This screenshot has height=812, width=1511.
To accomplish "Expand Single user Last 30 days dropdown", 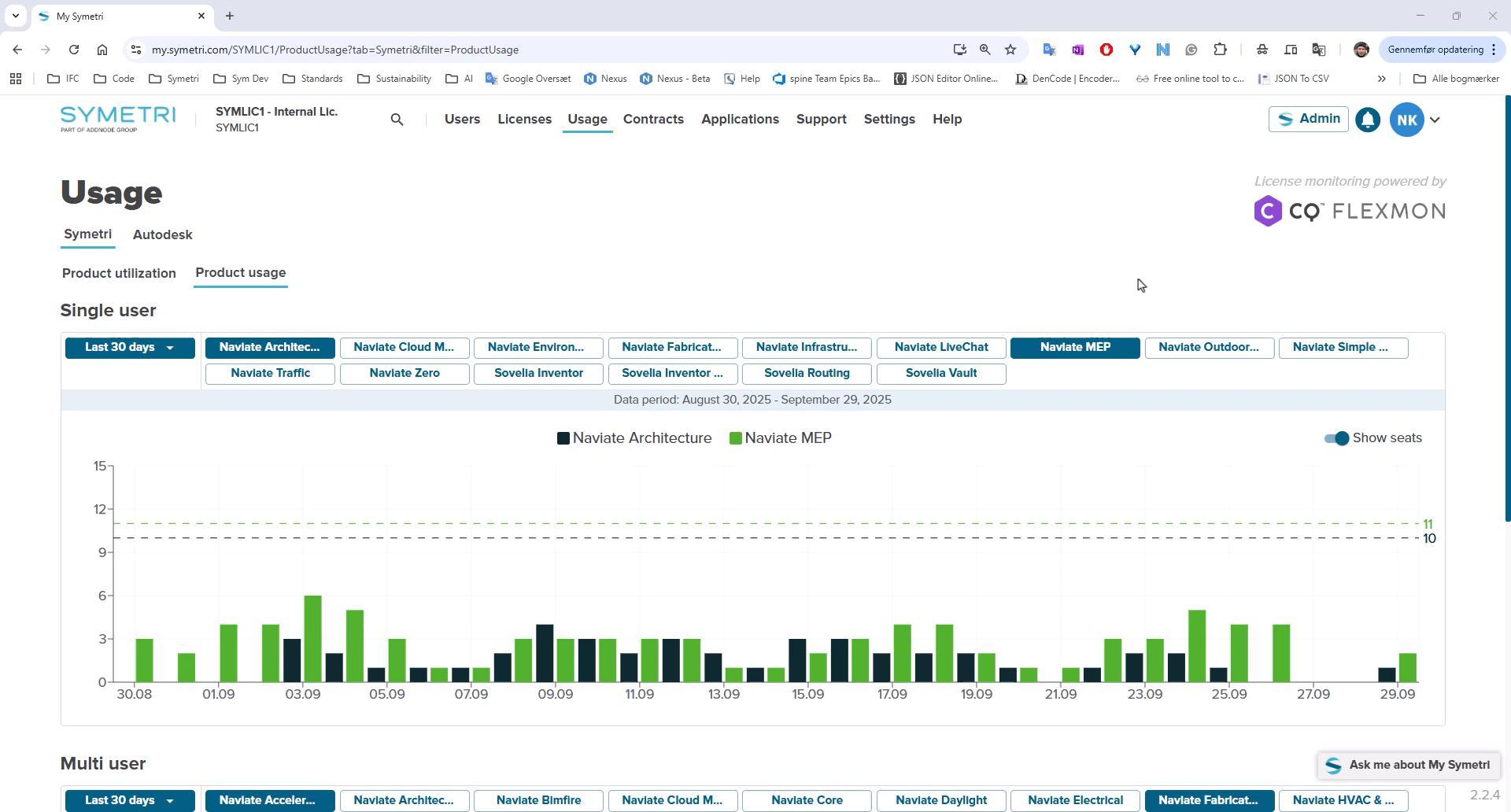I will (x=130, y=348).
